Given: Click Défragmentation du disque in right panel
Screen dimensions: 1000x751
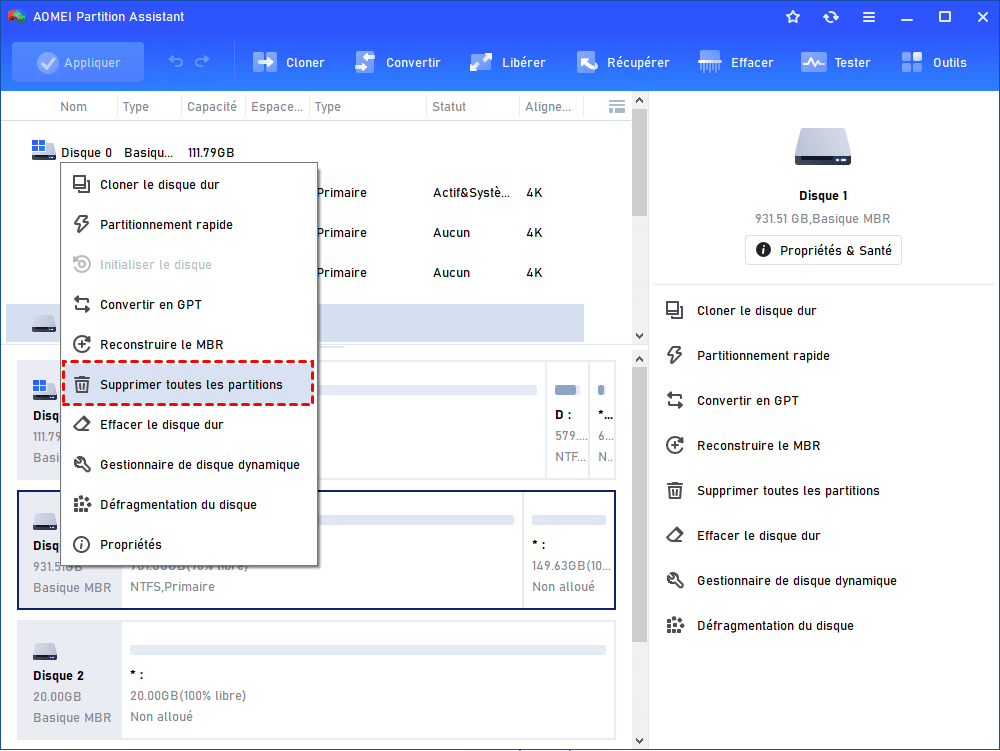Looking at the screenshot, I should click(x=775, y=626).
